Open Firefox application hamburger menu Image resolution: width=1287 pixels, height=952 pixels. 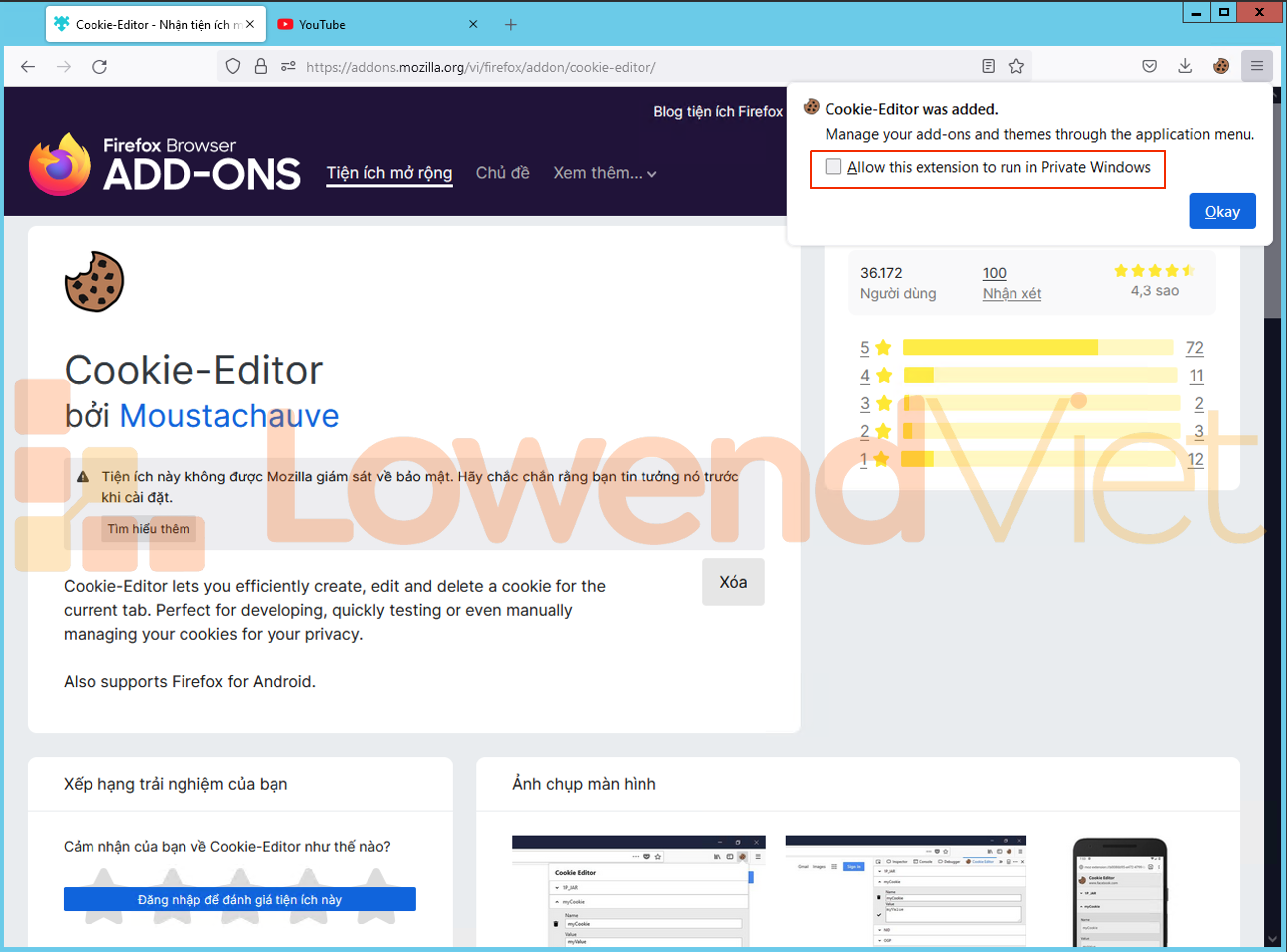[x=1257, y=66]
